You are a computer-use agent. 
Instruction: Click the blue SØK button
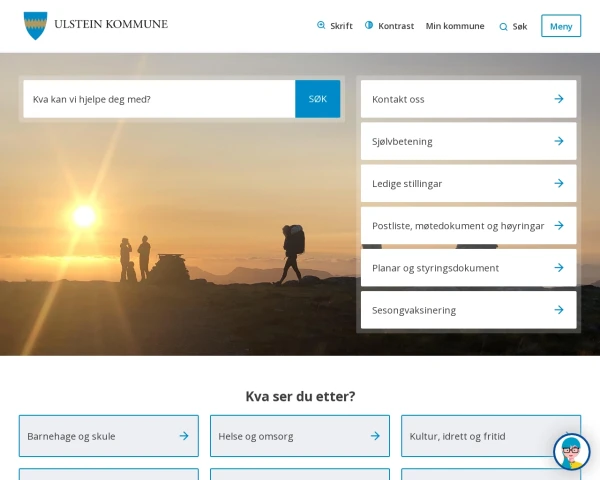coord(318,99)
